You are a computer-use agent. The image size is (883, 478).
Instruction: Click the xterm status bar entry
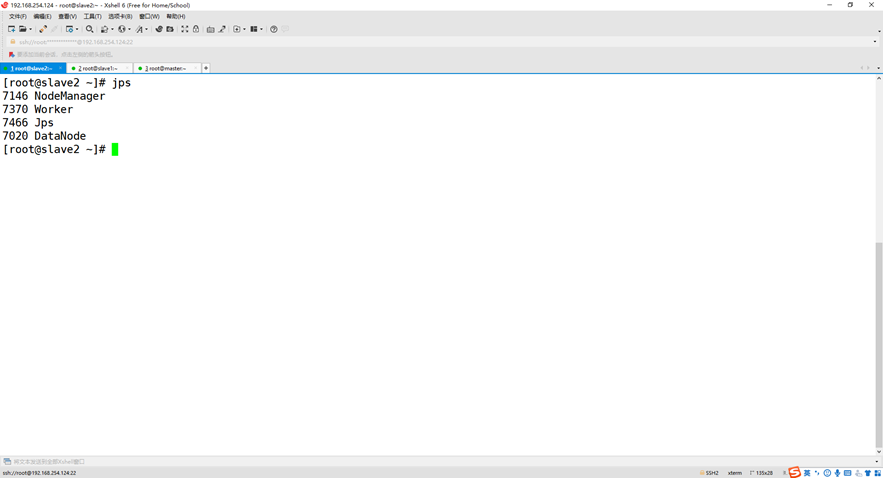[735, 473]
